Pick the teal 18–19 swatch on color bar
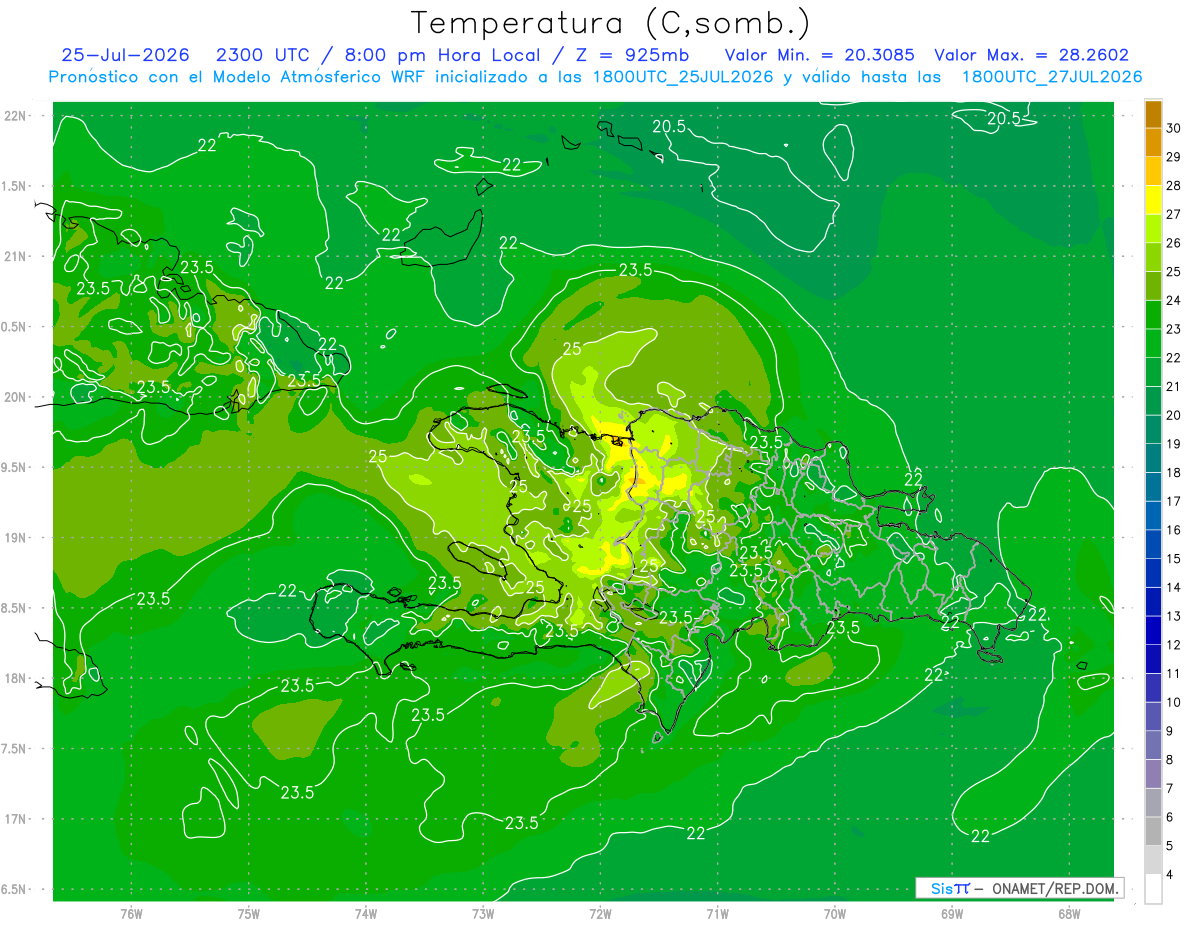This screenshot has width=1200, height=927. pos(1153,458)
